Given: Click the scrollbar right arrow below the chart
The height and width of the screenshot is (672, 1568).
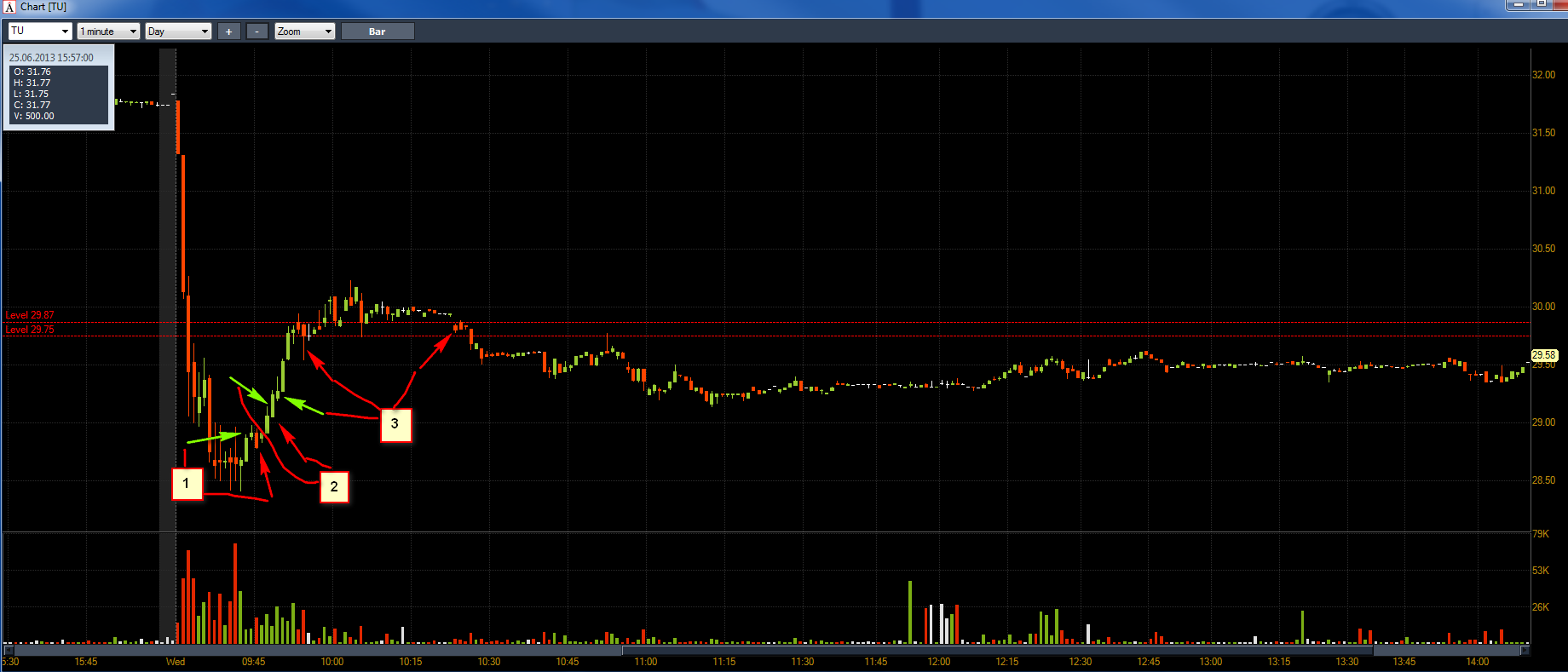Looking at the screenshot, I should pos(1525,651).
